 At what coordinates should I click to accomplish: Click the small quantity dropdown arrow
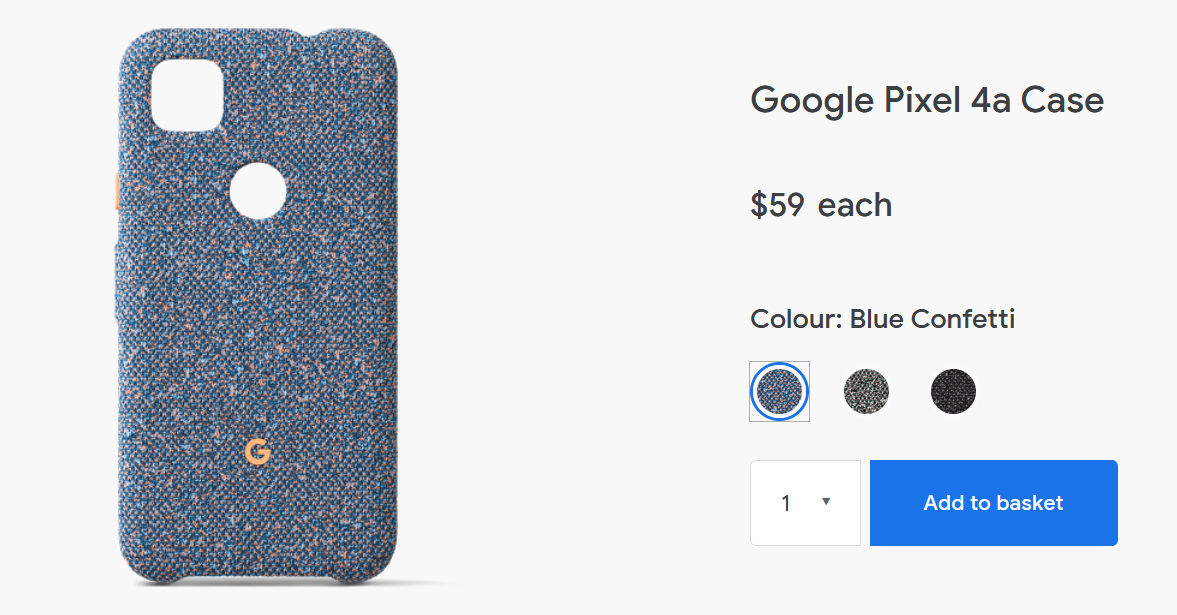tap(826, 502)
